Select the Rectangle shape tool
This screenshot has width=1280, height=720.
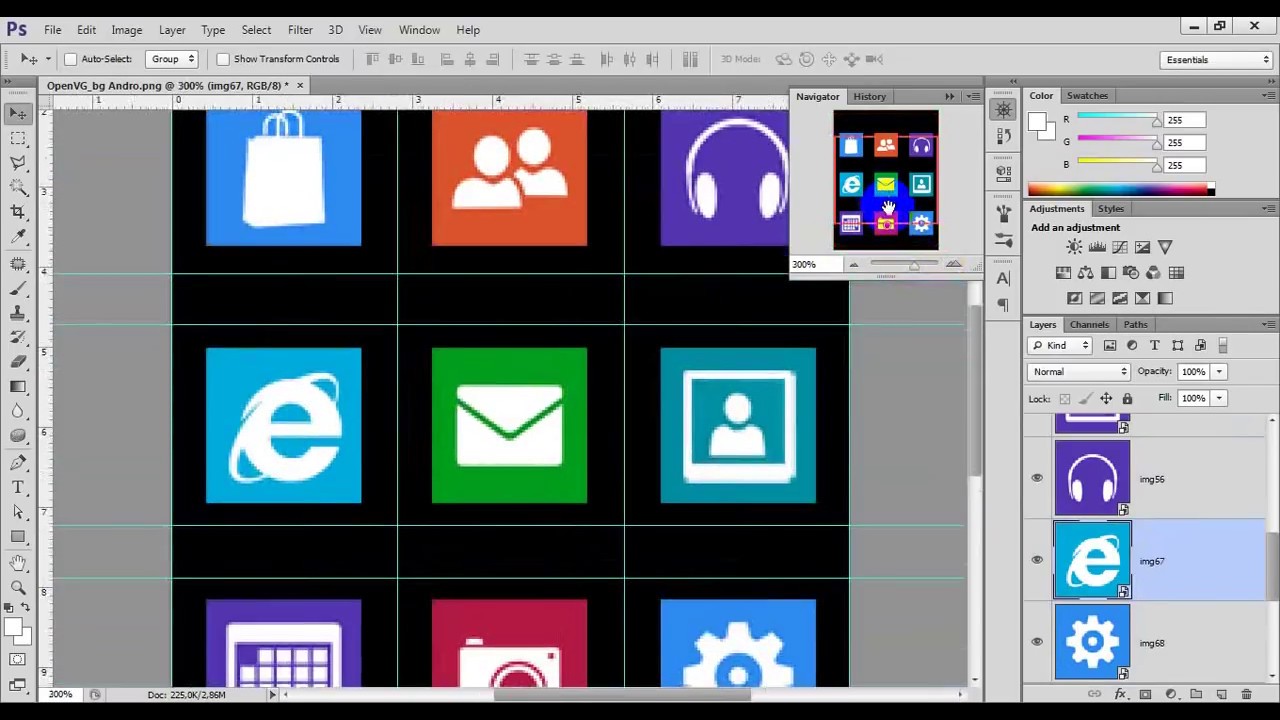point(18,537)
